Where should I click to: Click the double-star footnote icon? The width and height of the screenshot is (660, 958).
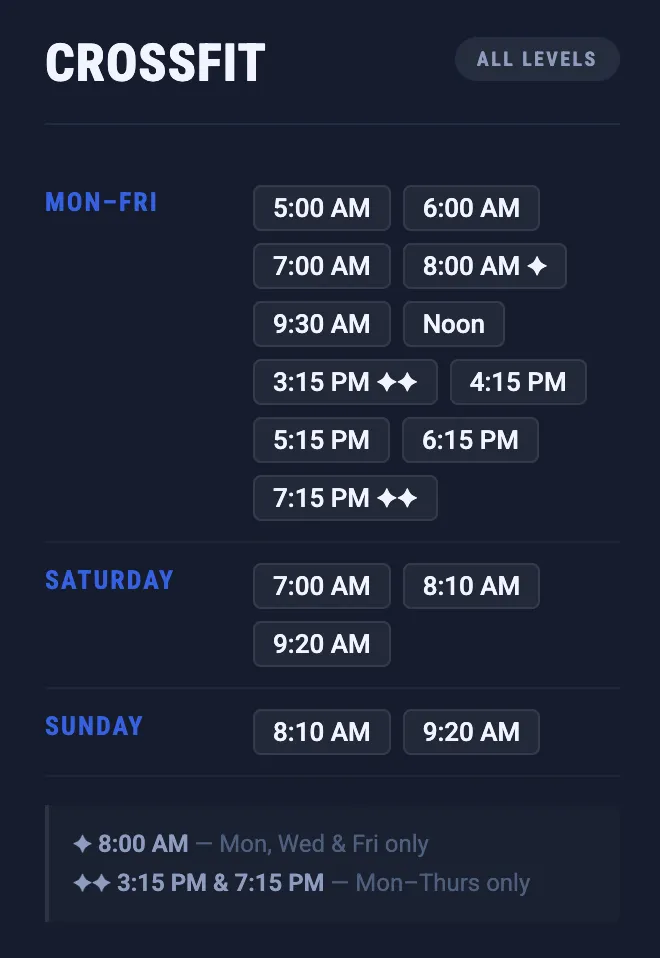tap(92, 883)
